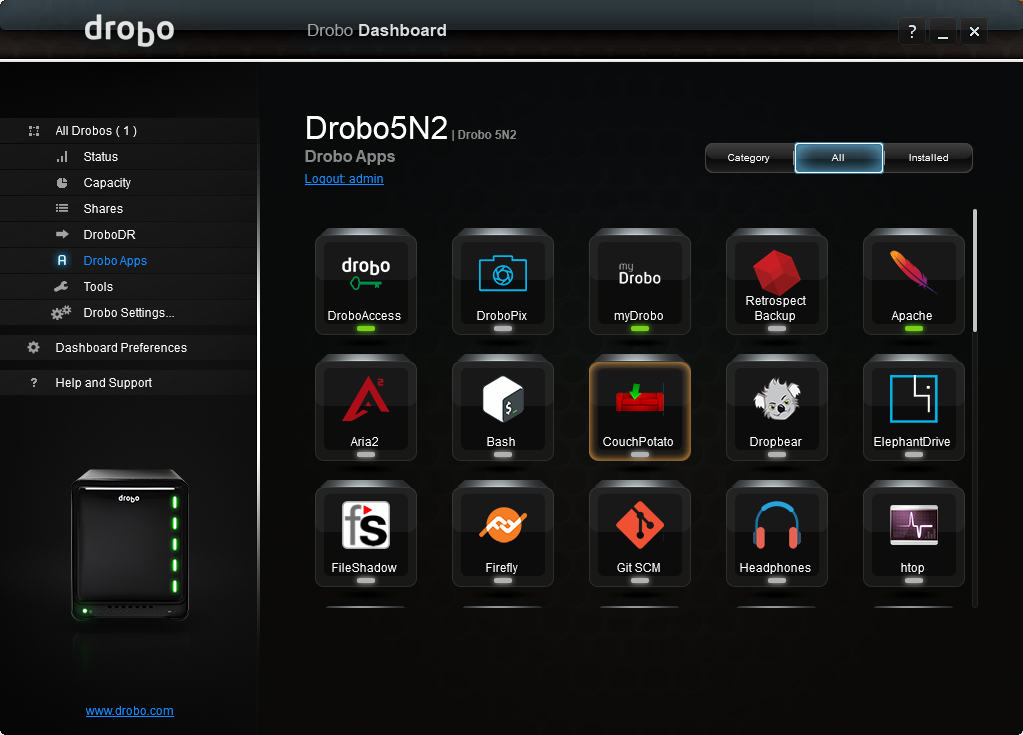Select the Git SCM app
The width and height of the screenshot is (1023, 735).
point(639,533)
